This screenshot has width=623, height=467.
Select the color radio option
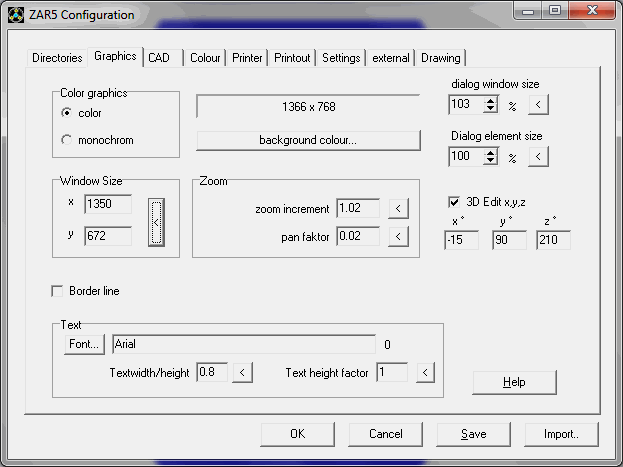[67, 113]
